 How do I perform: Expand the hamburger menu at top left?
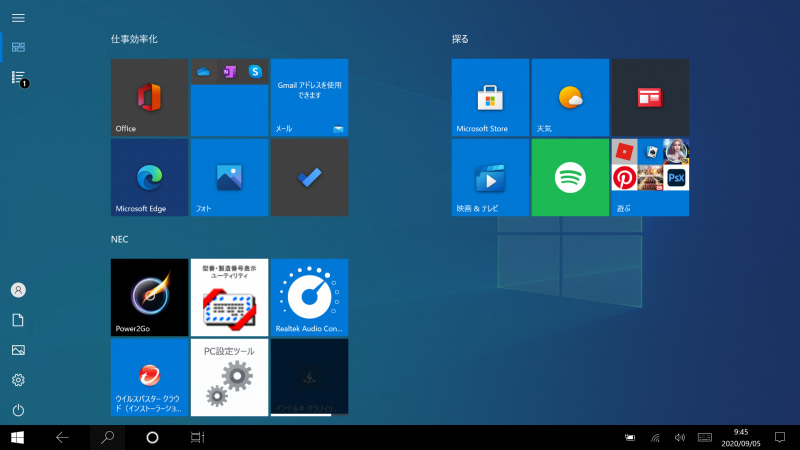tap(18, 18)
